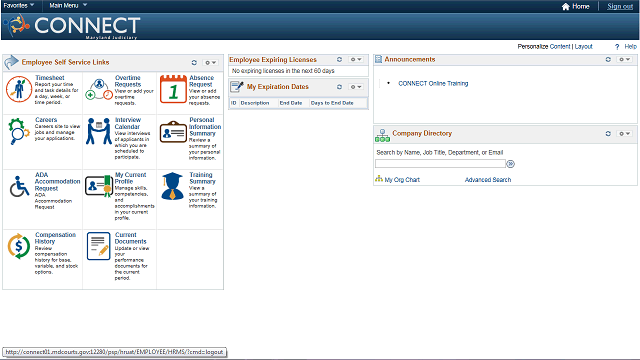Click the My Current Profile certificate icon
Screen dimensions: 640x360
click(x=99, y=186)
